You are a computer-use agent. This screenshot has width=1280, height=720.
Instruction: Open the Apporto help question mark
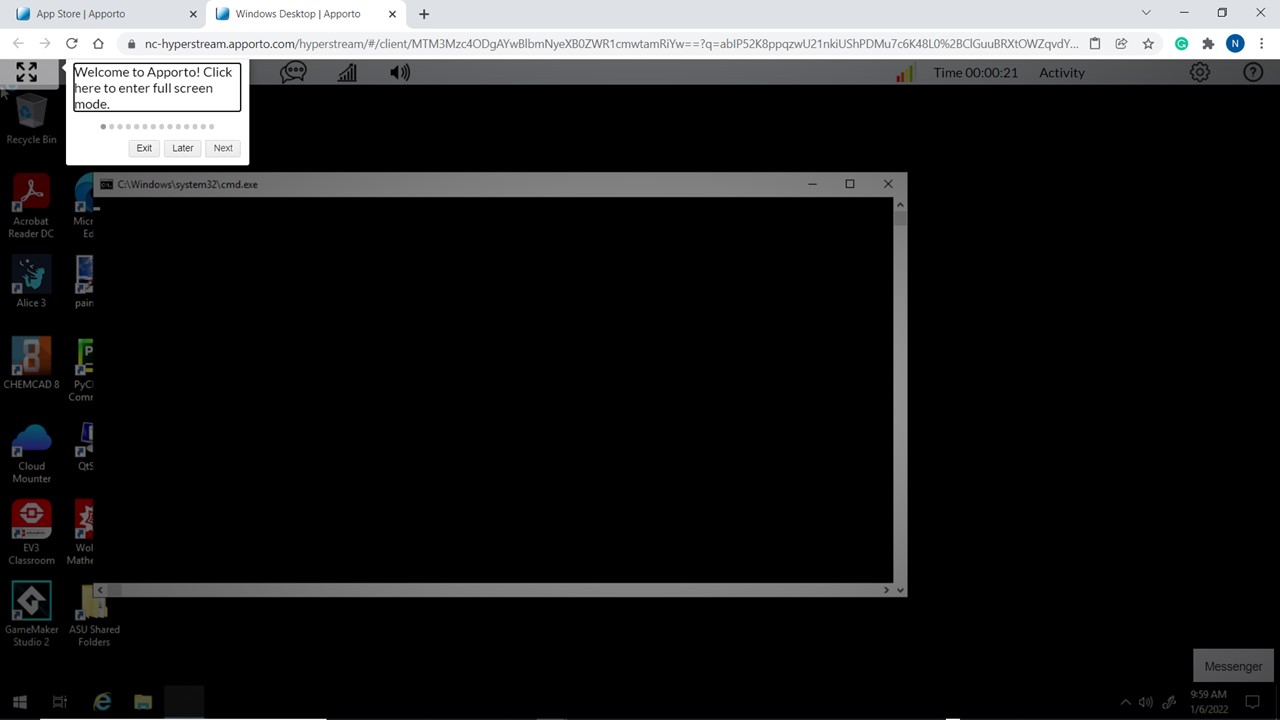coord(1252,72)
